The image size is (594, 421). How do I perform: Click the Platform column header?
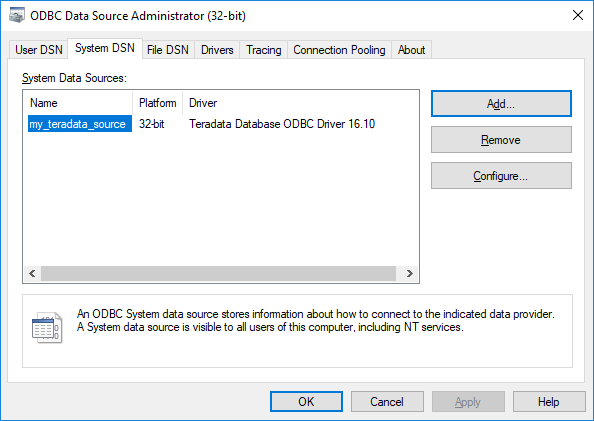click(x=158, y=103)
